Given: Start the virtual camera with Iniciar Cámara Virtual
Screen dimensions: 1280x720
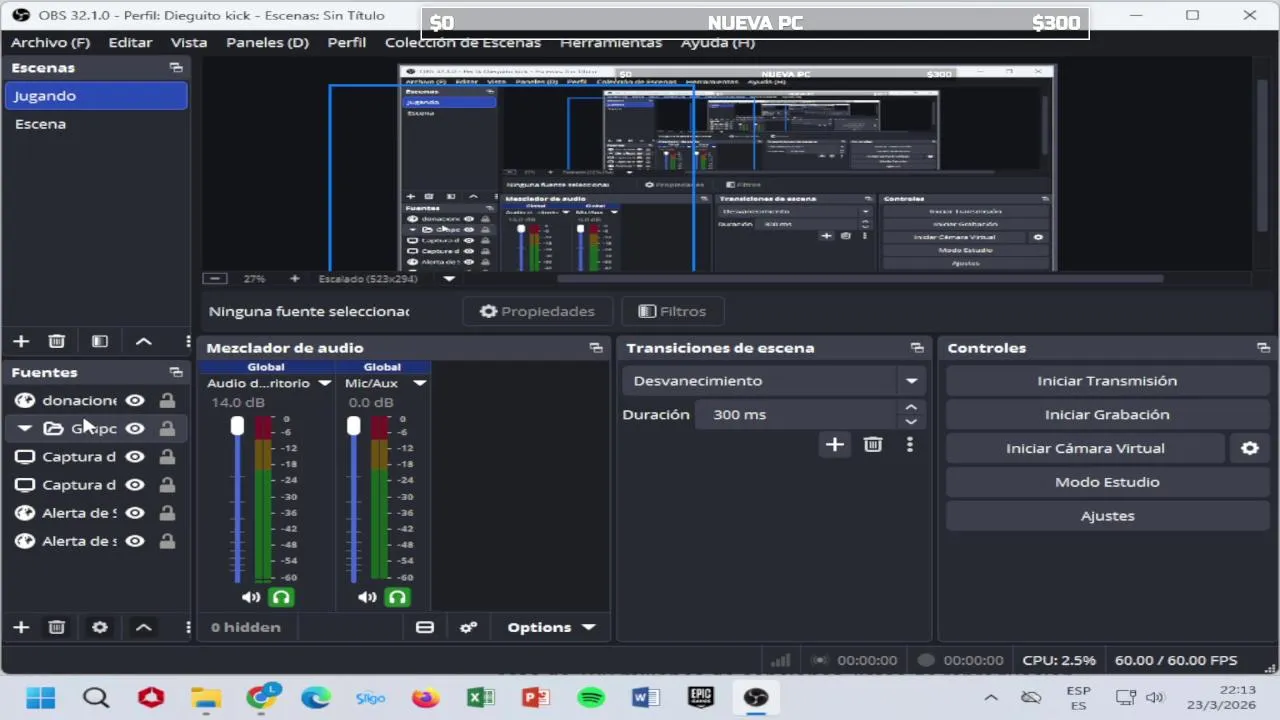Looking at the screenshot, I should 1085,448.
